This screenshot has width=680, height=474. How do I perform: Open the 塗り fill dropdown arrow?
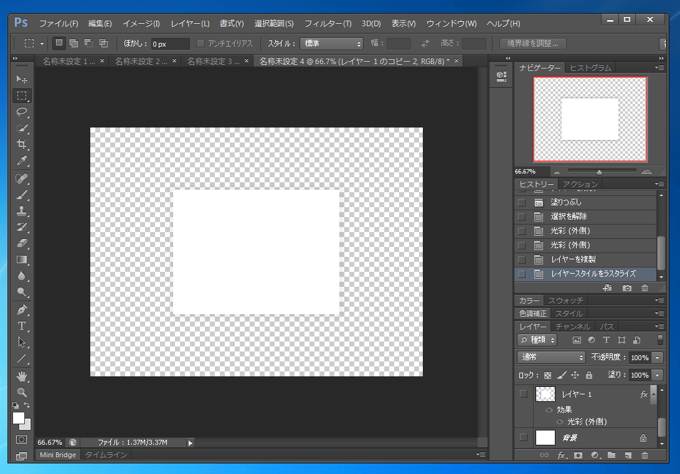658,375
